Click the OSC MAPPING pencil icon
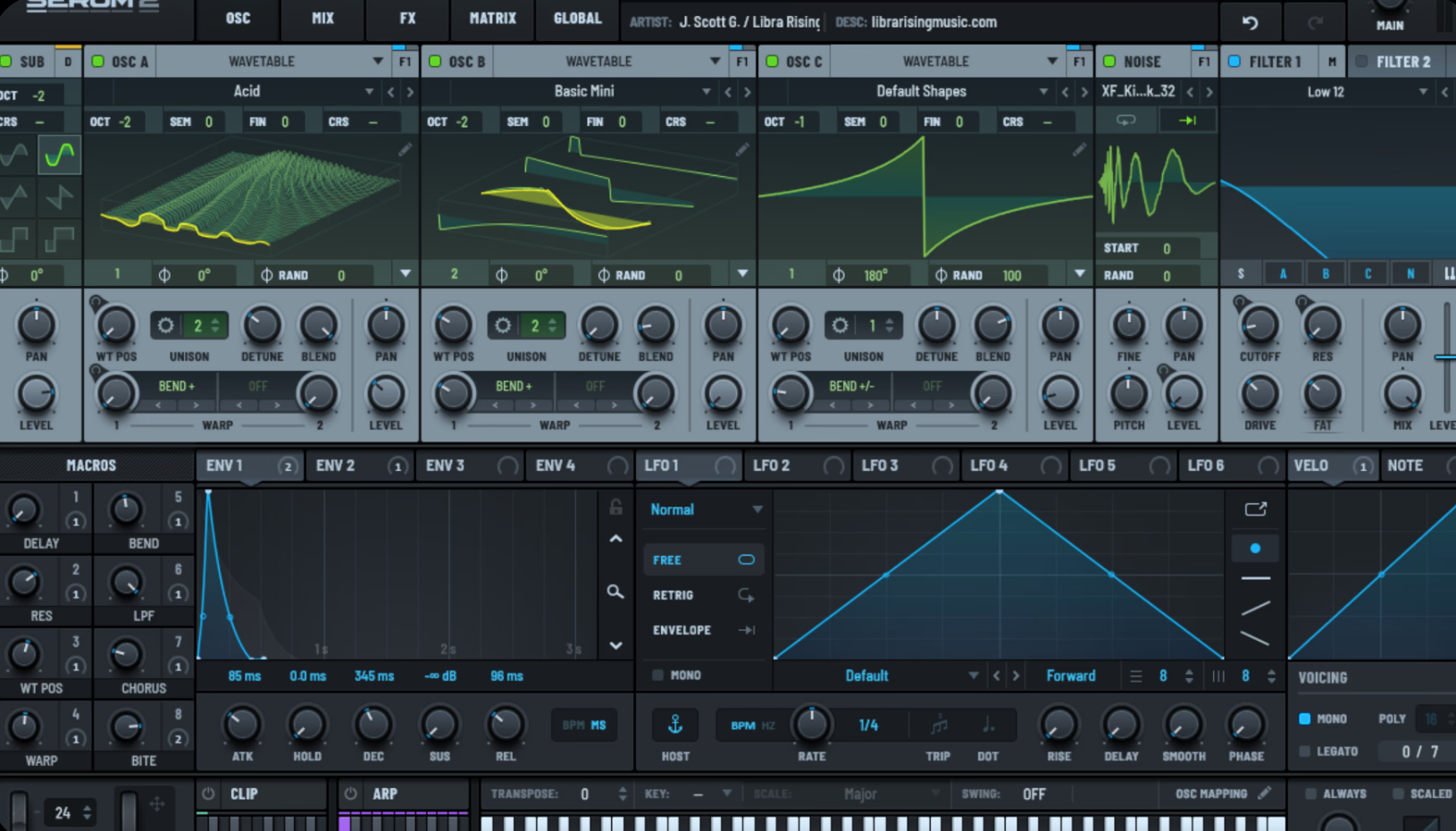Viewport: 1456px width, 831px height. (x=1265, y=793)
